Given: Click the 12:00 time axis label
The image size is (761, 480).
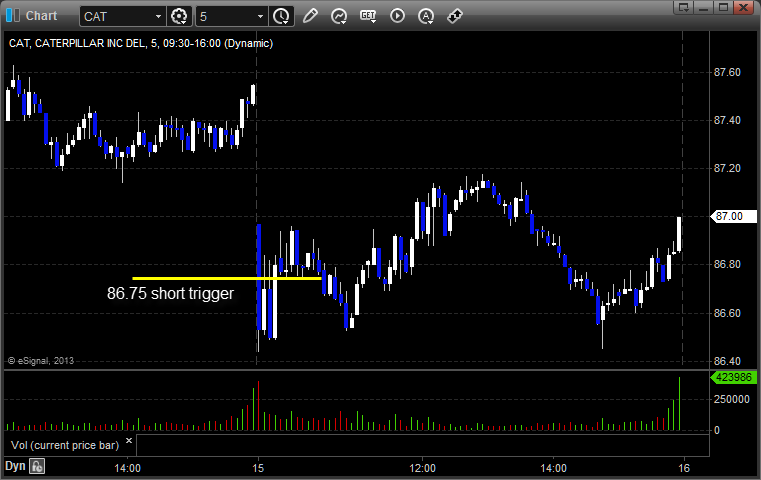Looking at the screenshot, I should (422, 468).
